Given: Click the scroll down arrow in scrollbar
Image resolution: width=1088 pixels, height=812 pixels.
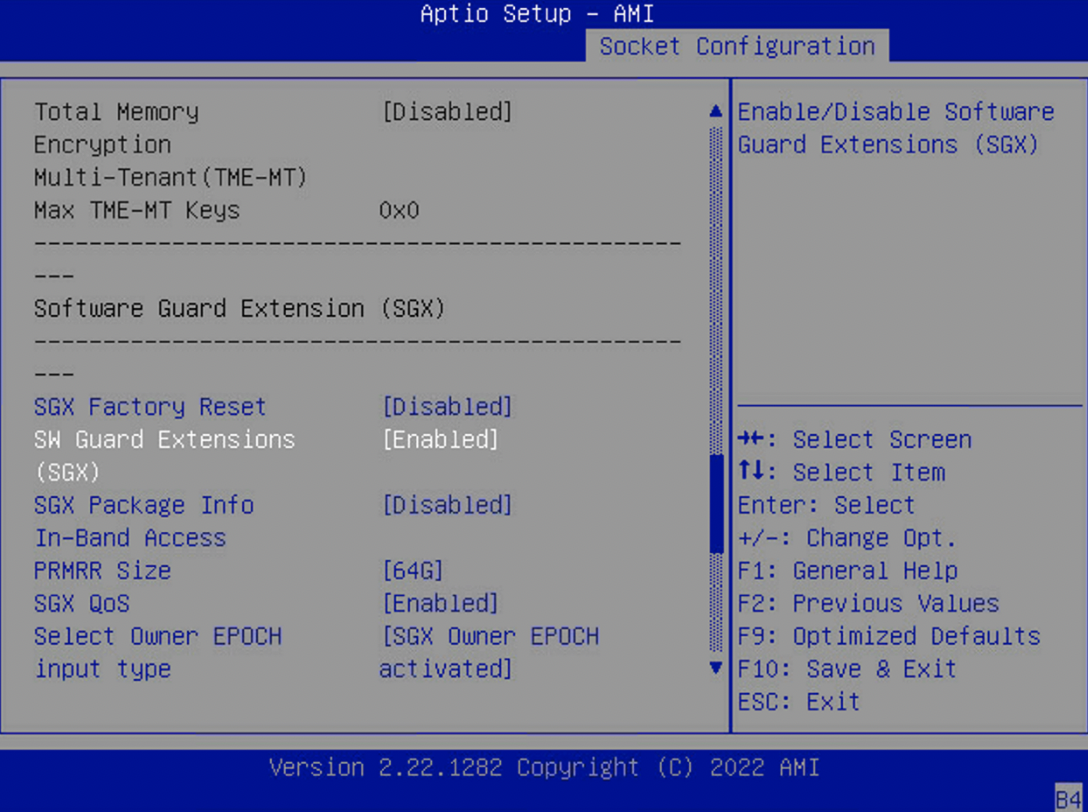Looking at the screenshot, I should (715, 667).
